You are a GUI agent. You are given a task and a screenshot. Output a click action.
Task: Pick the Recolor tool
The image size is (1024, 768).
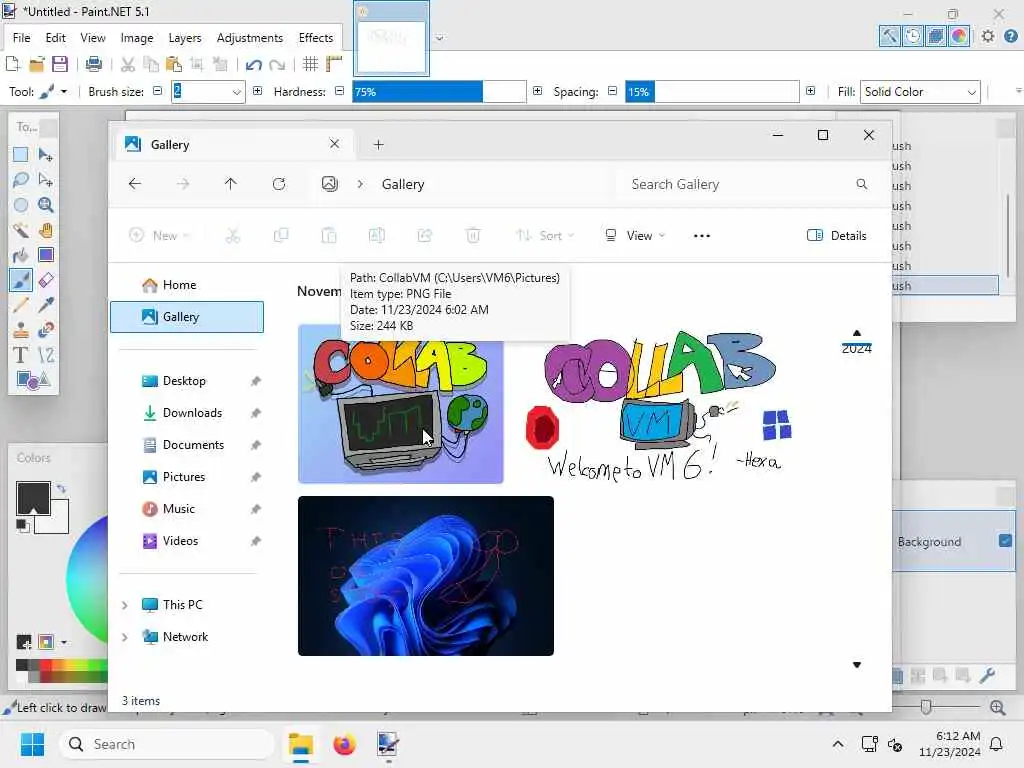click(x=46, y=330)
